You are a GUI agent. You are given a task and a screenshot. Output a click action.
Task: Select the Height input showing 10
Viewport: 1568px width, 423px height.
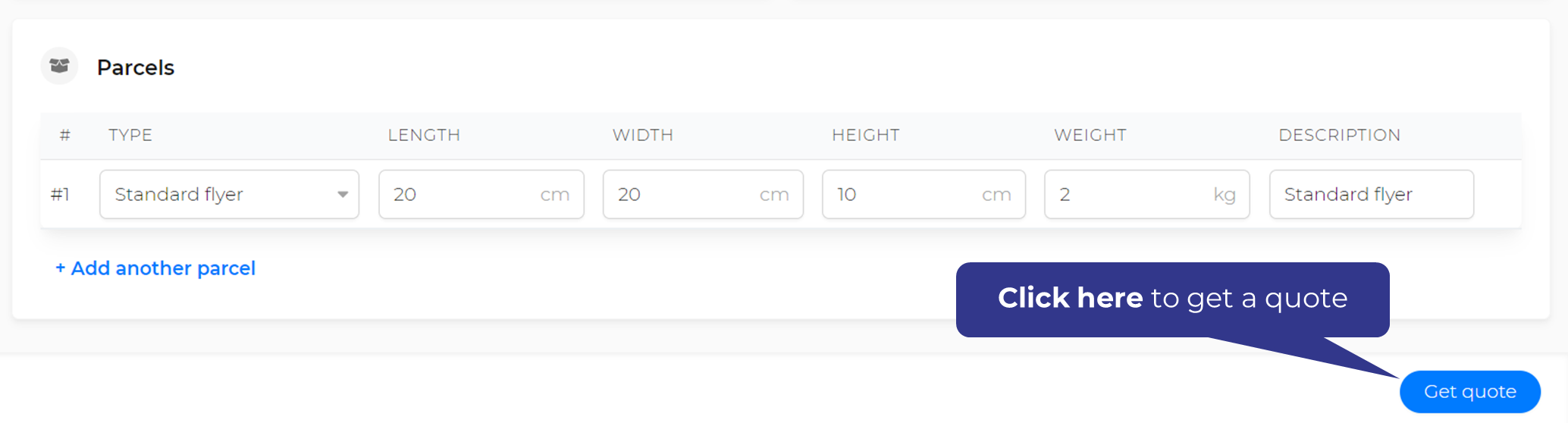pyautogui.click(x=924, y=194)
